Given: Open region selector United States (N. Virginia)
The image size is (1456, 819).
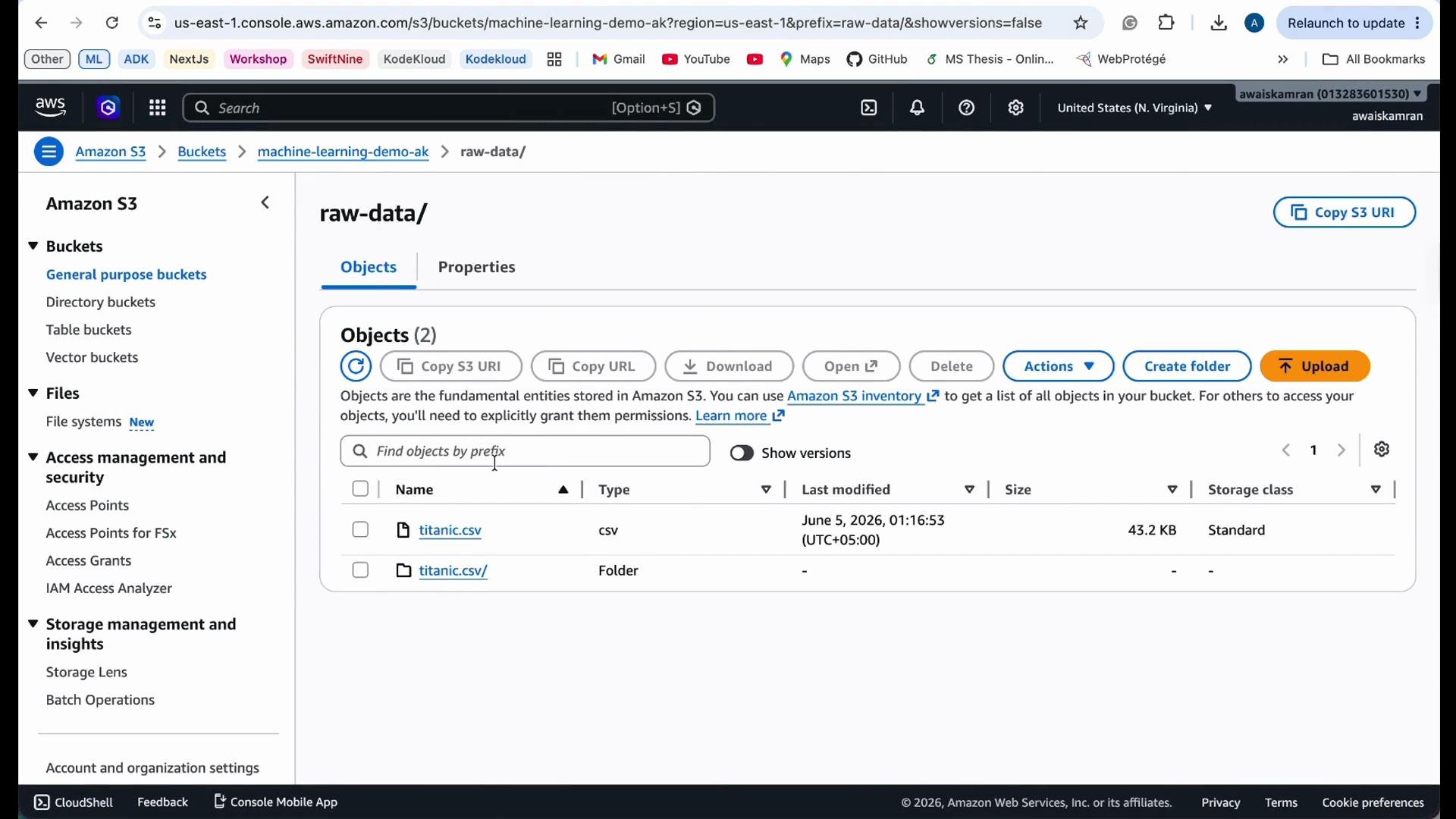Looking at the screenshot, I should (1135, 108).
